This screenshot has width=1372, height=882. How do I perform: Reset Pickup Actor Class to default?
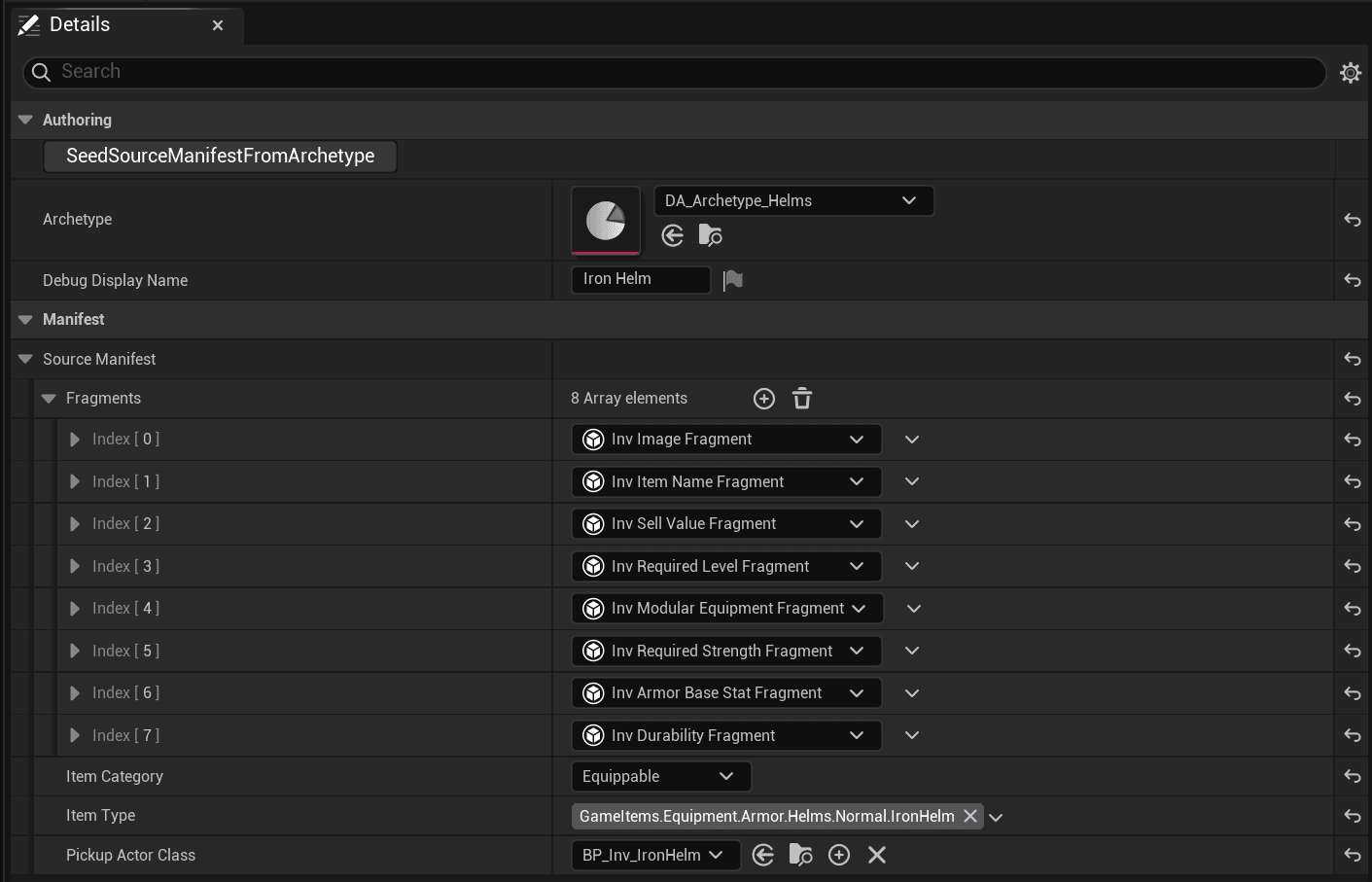pyautogui.click(x=1352, y=855)
